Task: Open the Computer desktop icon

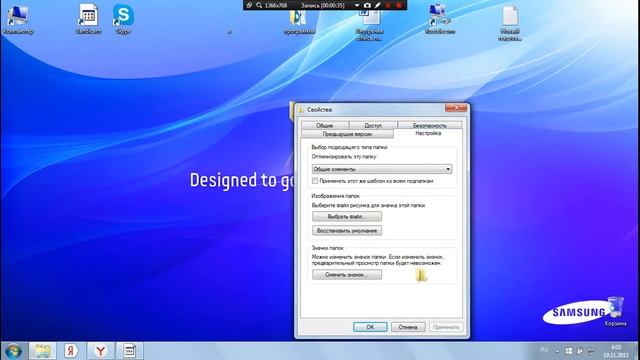Action: point(18,19)
